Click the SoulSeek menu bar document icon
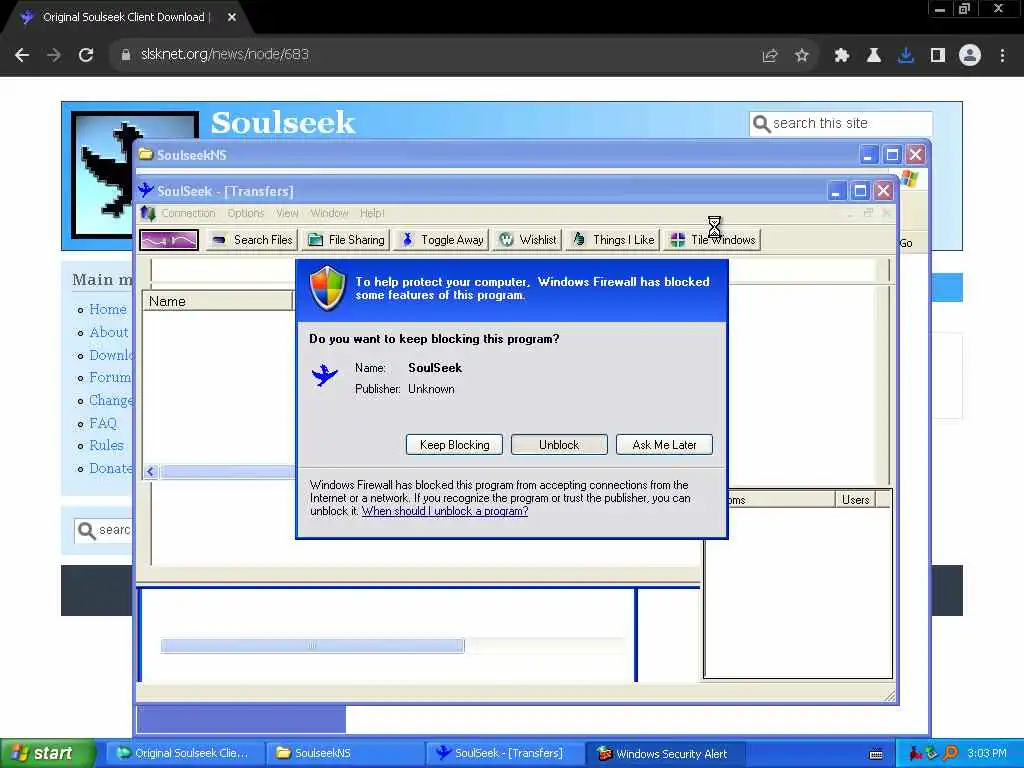Image resolution: width=1024 pixels, height=768 pixels. click(148, 214)
